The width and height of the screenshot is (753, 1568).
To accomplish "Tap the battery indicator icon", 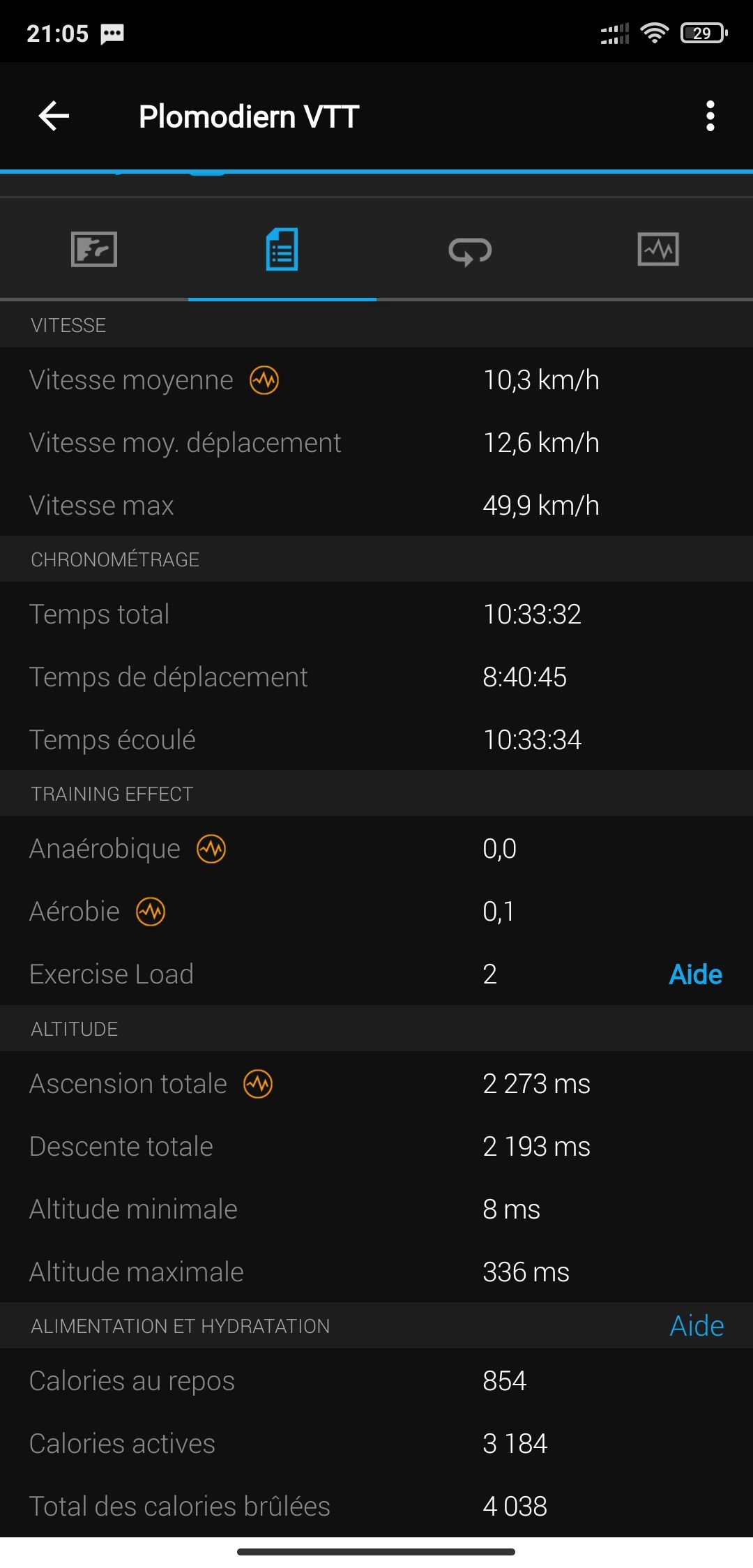I will [703, 33].
